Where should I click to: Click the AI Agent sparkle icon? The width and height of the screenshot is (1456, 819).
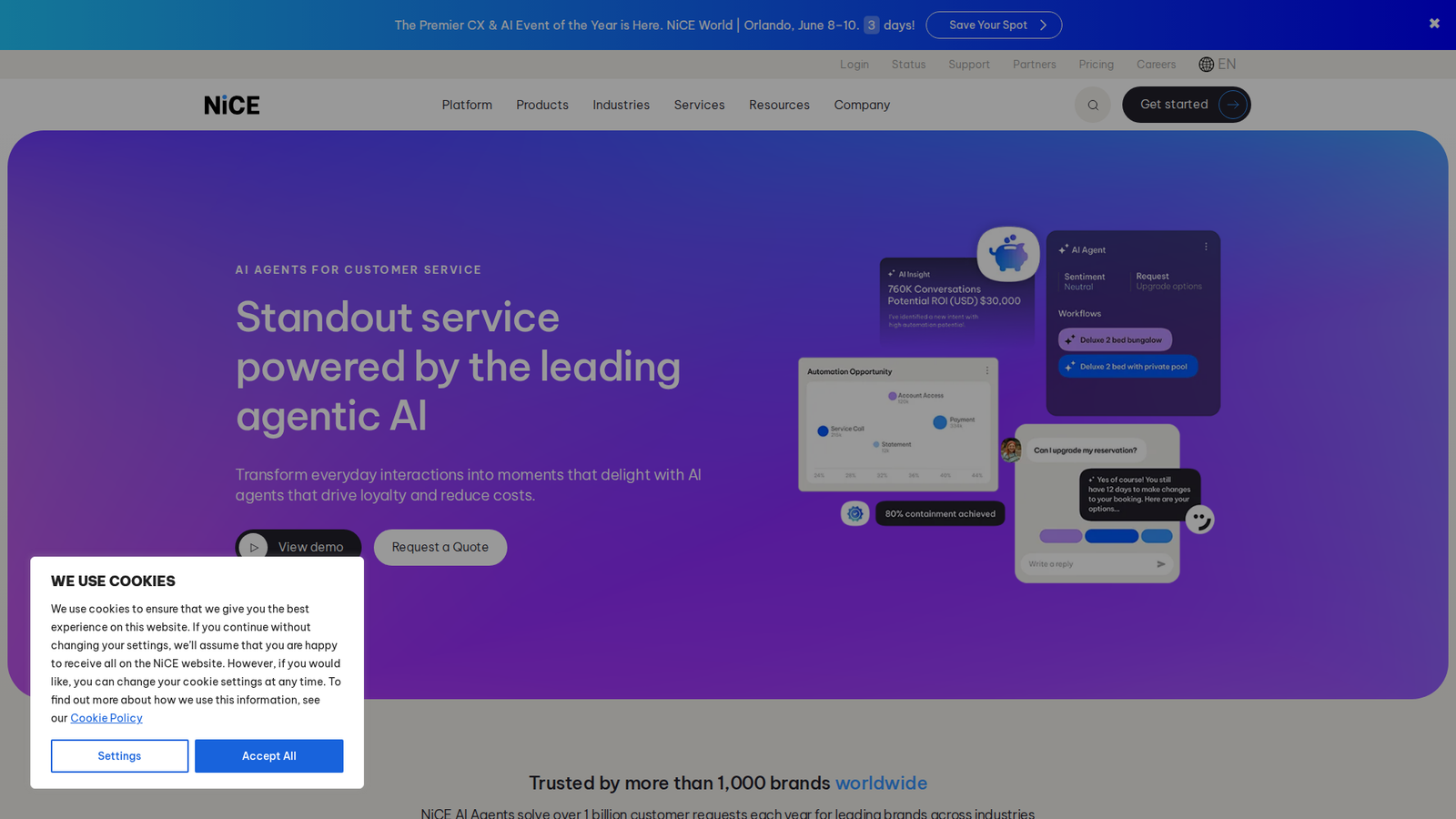point(1063,248)
